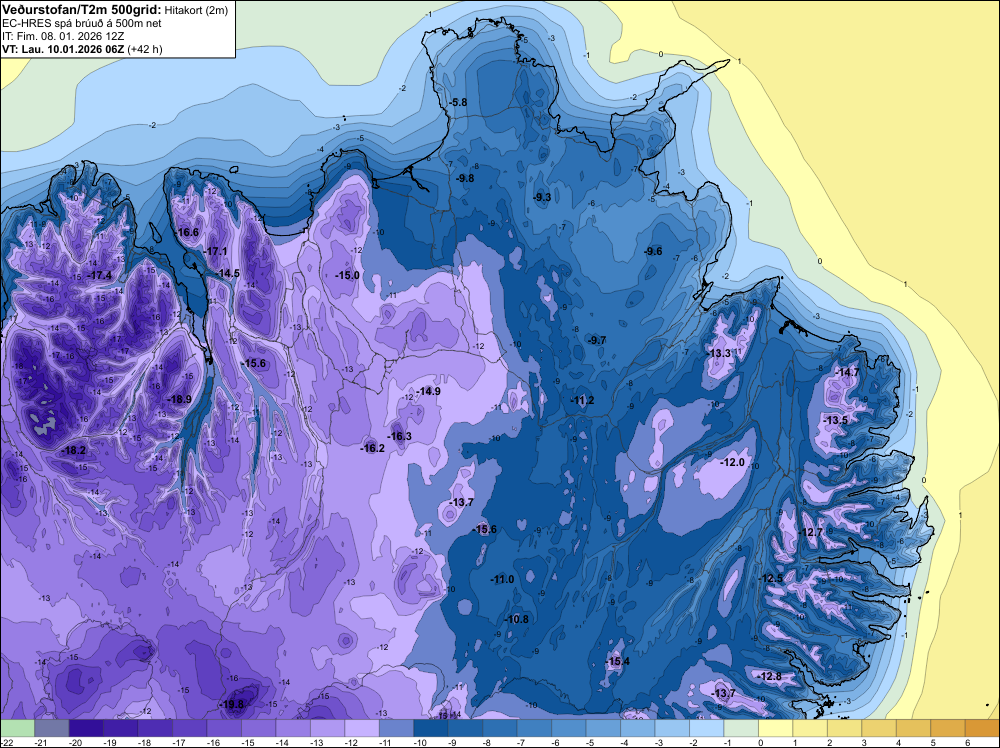This screenshot has height=748, width=1000.
Task: Select the legend number 3
Action: [864, 743]
